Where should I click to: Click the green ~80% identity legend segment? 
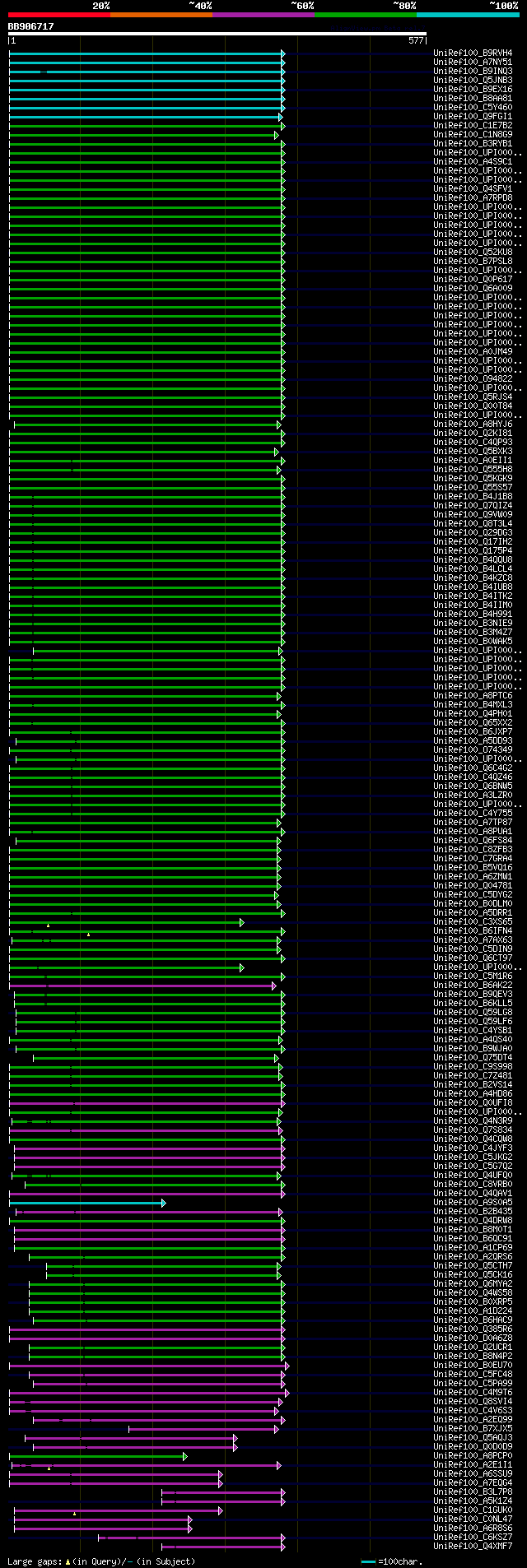coord(366,14)
